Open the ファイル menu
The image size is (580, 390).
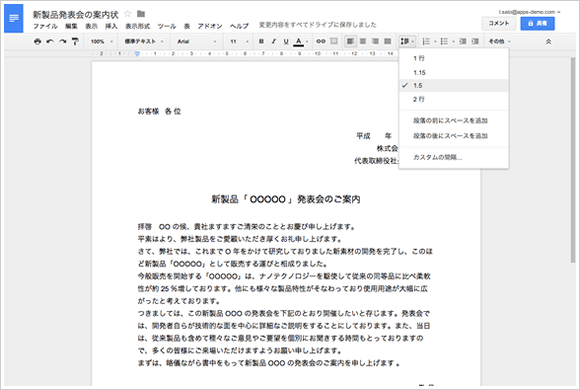click(x=45, y=26)
